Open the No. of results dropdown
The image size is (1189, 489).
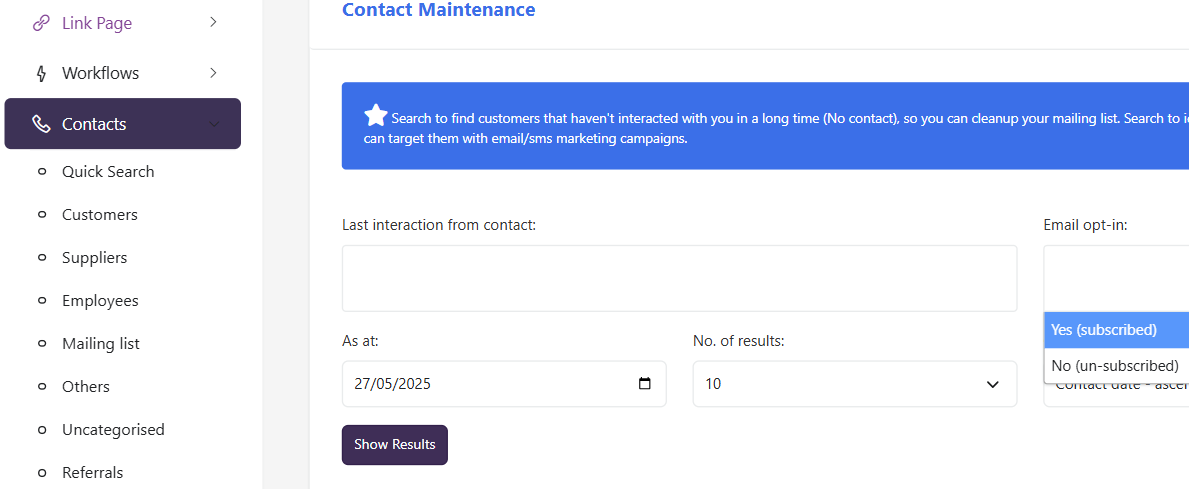click(855, 384)
